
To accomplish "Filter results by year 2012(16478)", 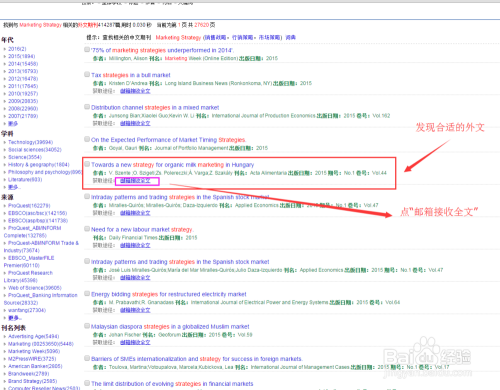I will [23, 79].
